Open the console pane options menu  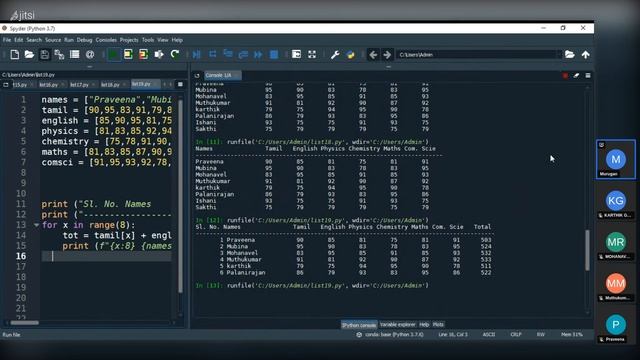588,76
